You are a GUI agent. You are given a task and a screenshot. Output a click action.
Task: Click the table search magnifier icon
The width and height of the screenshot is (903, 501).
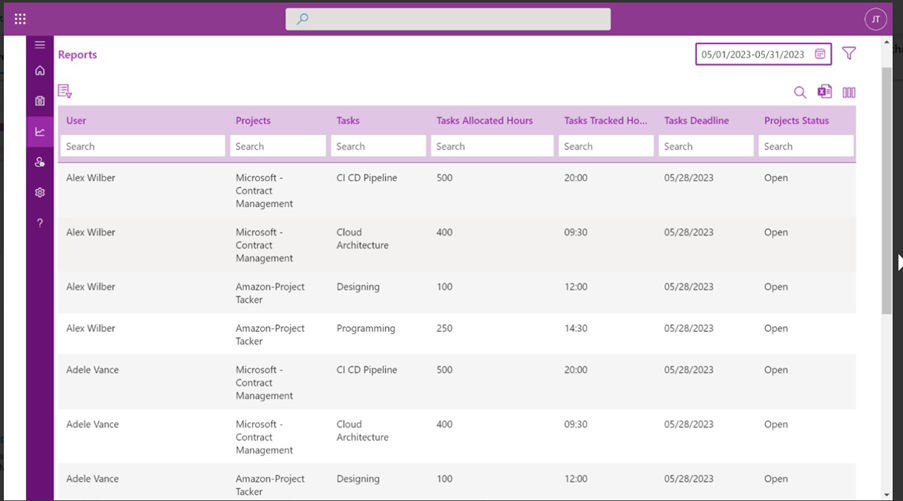(x=800, y=93)
